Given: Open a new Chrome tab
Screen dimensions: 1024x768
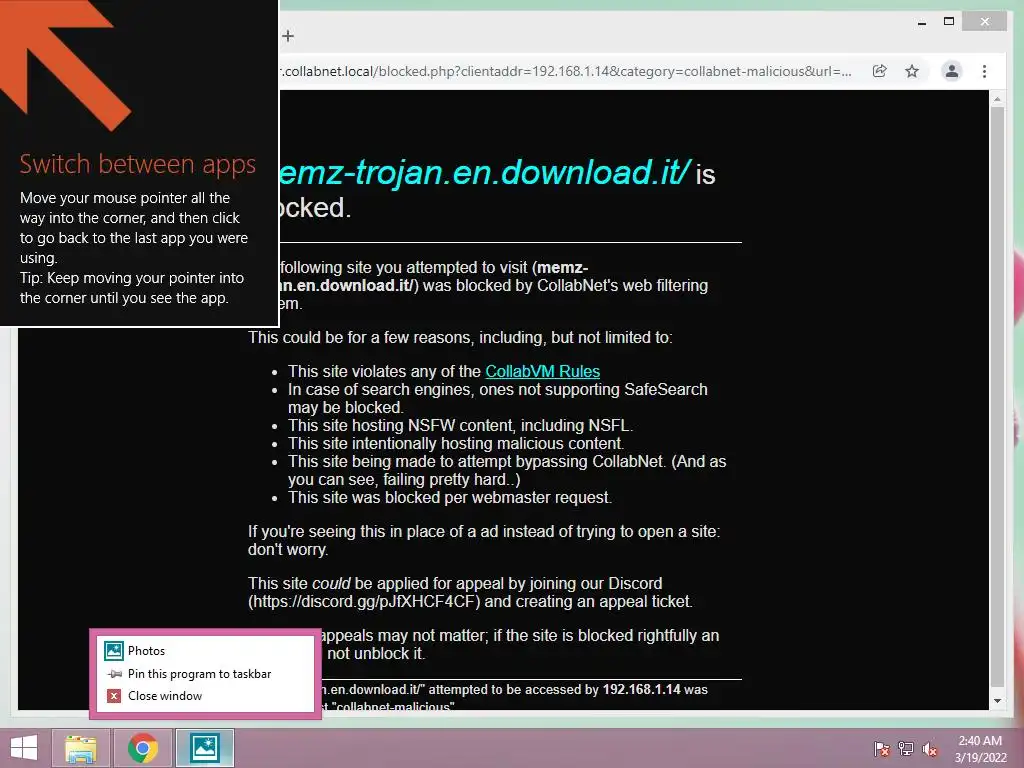Looking at the screenshot, I should (x=288, y=37).
